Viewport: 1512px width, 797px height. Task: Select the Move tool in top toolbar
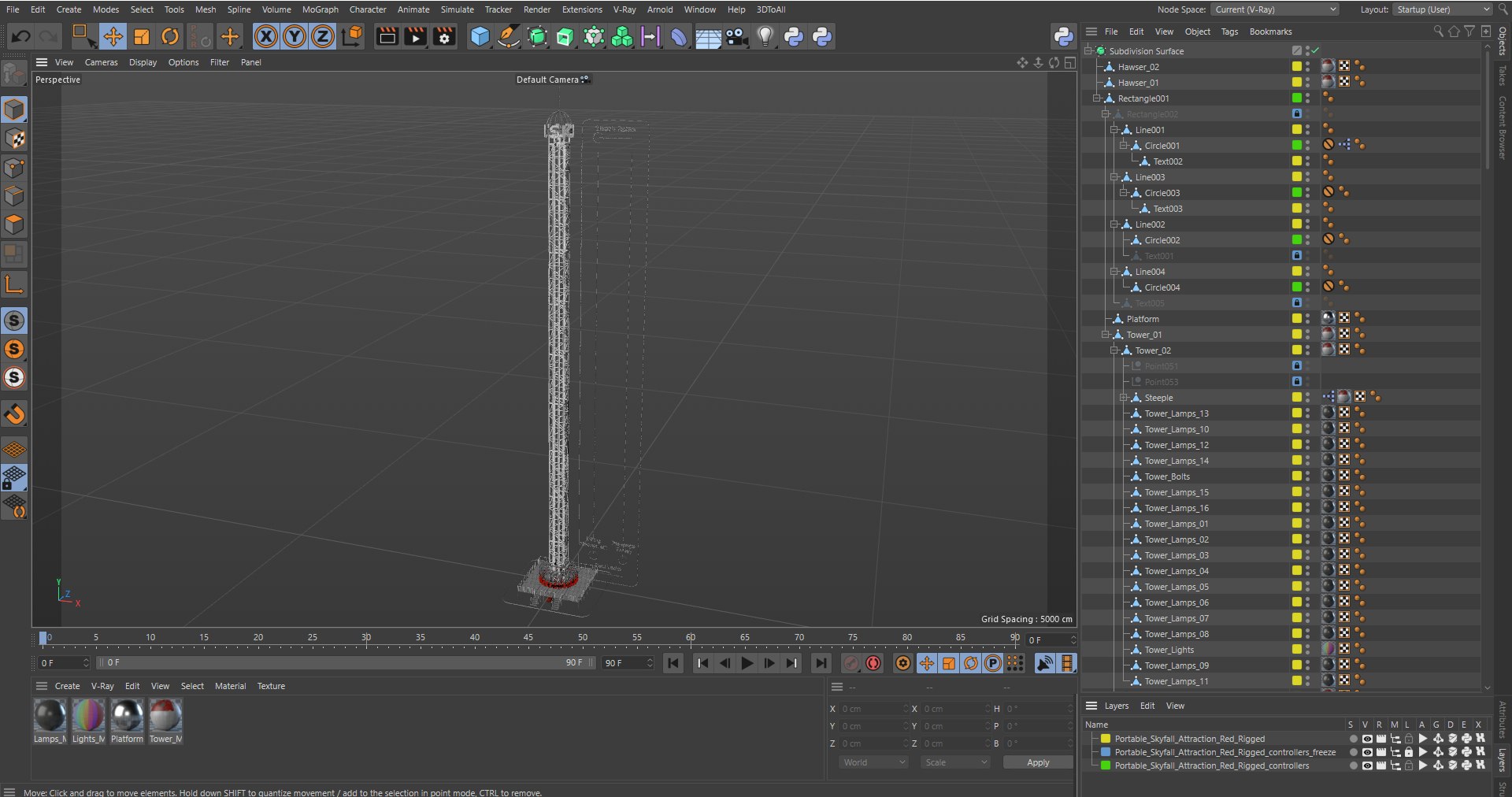[x=113, y=36]
